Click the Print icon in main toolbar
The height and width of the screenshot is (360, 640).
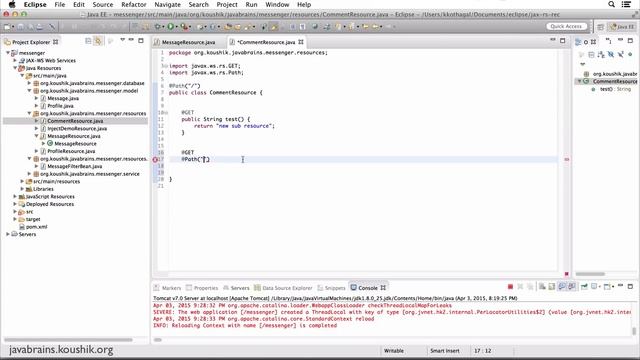coord(40,27)
